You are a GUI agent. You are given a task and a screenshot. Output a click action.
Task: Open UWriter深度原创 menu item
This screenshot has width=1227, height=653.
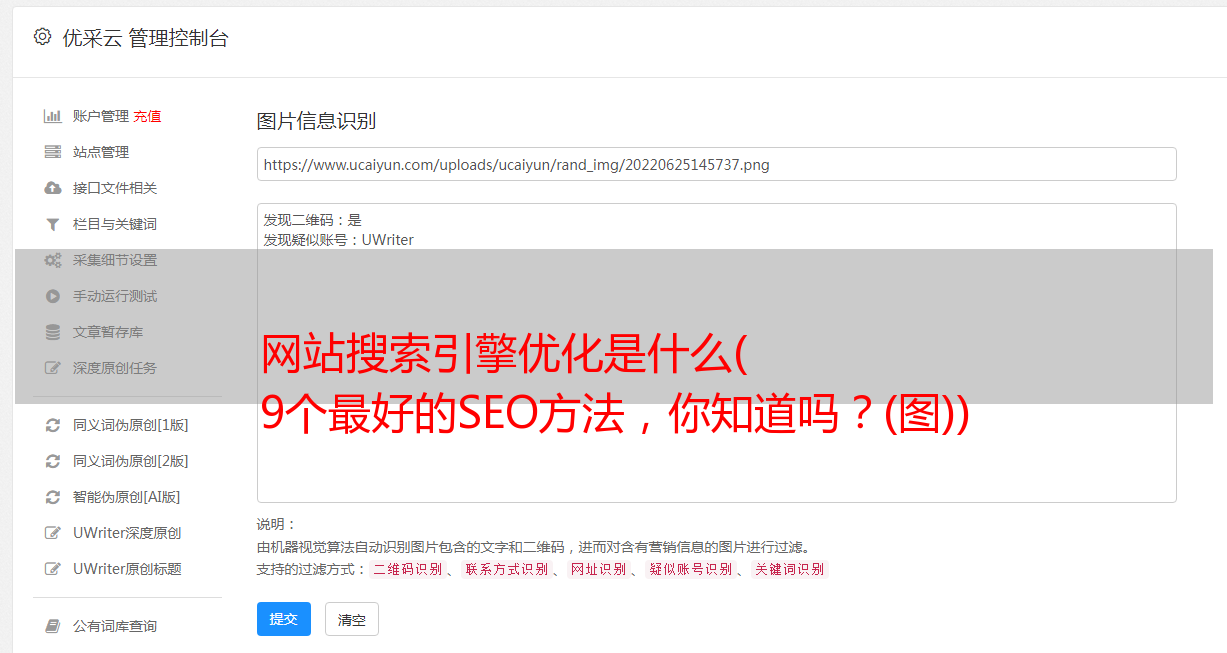point(127,533)
